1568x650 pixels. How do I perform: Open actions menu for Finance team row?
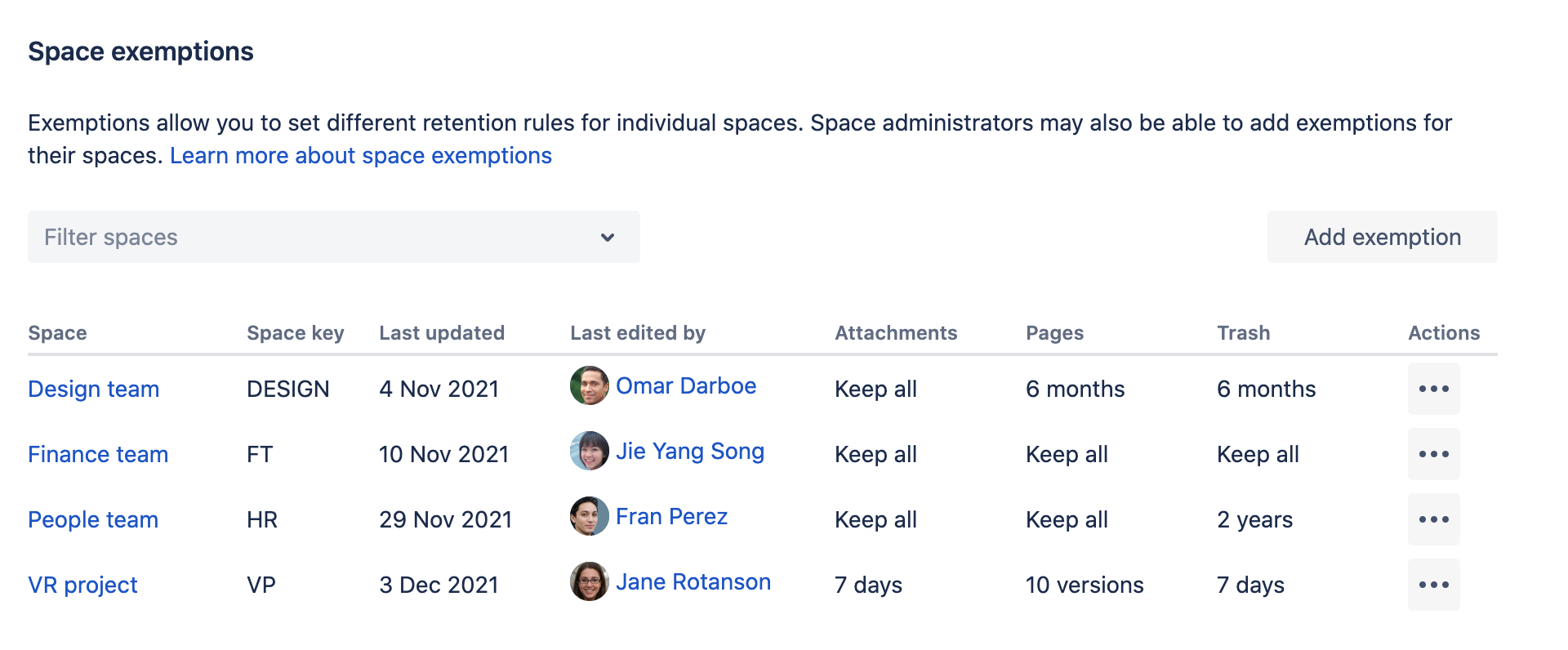(1433, 454)
